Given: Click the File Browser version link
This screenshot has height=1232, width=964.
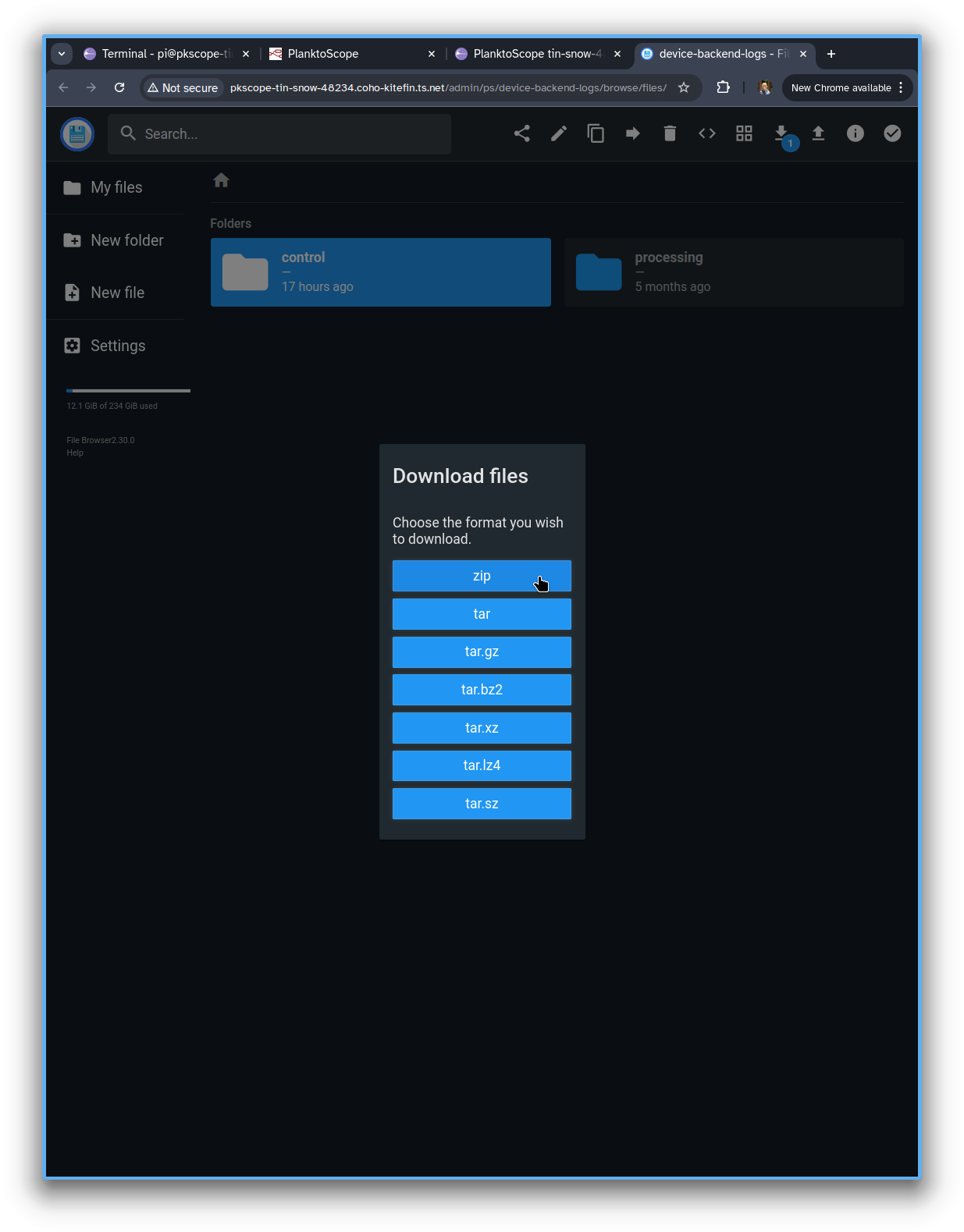Looking at the screenshot, I should (x=101, y=441).
